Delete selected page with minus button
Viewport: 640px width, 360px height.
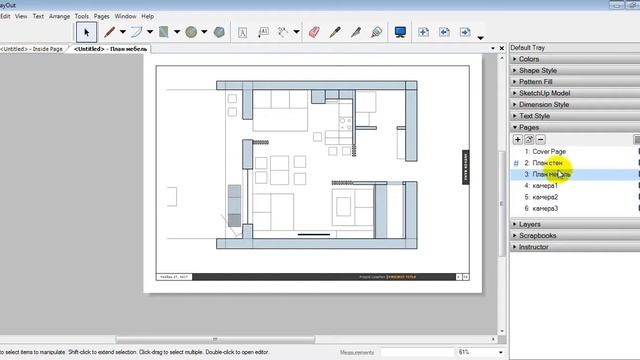(540, 140)
